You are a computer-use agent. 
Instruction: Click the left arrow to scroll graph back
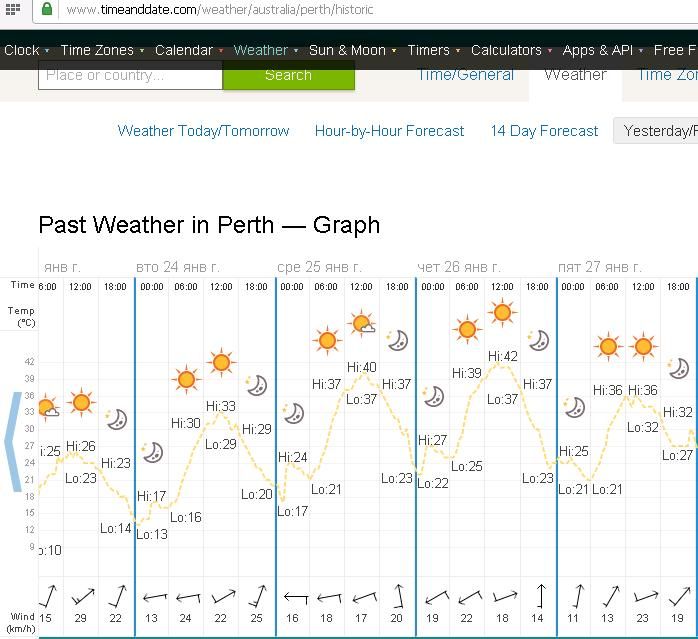tap(12, 441)
